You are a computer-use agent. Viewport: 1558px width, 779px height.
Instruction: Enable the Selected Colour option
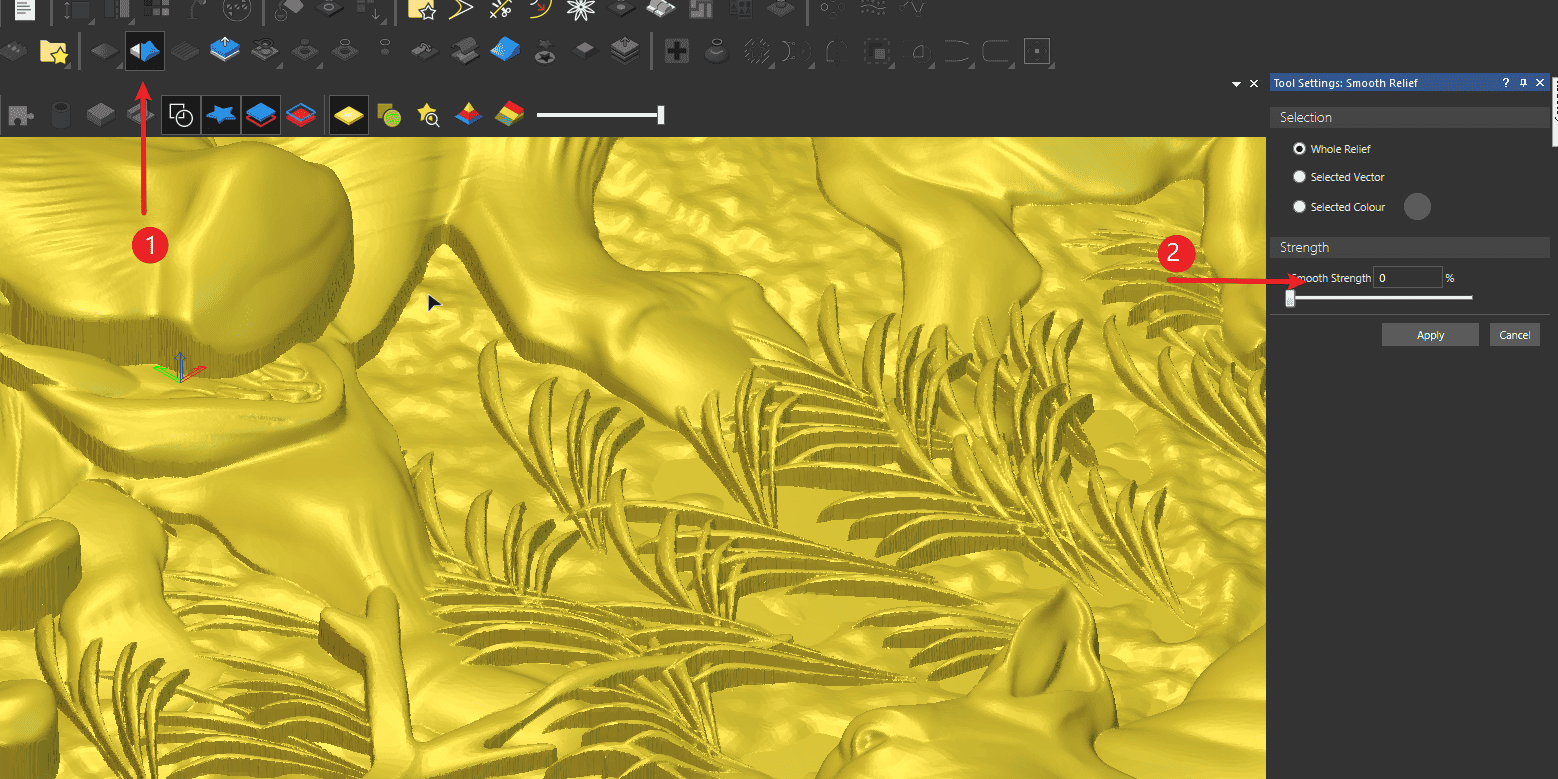pyautogui.click(x=1299, y=206)
